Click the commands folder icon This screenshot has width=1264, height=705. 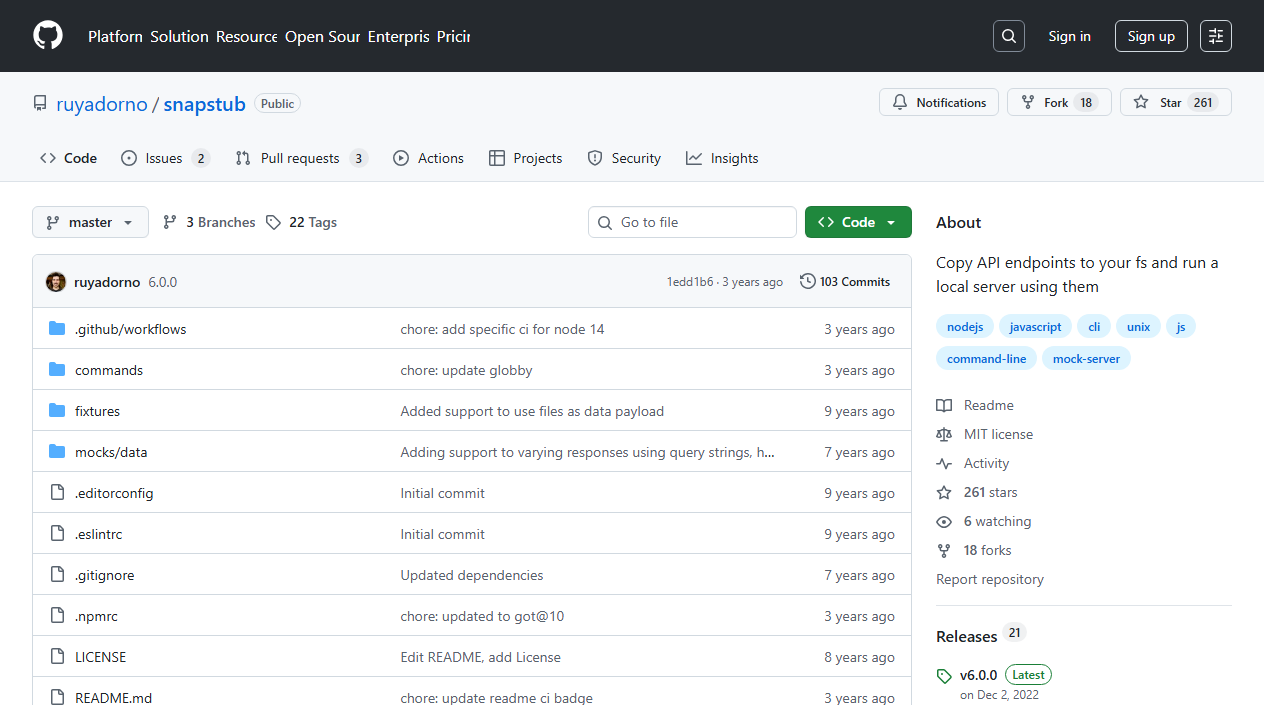tap(57, 370)
